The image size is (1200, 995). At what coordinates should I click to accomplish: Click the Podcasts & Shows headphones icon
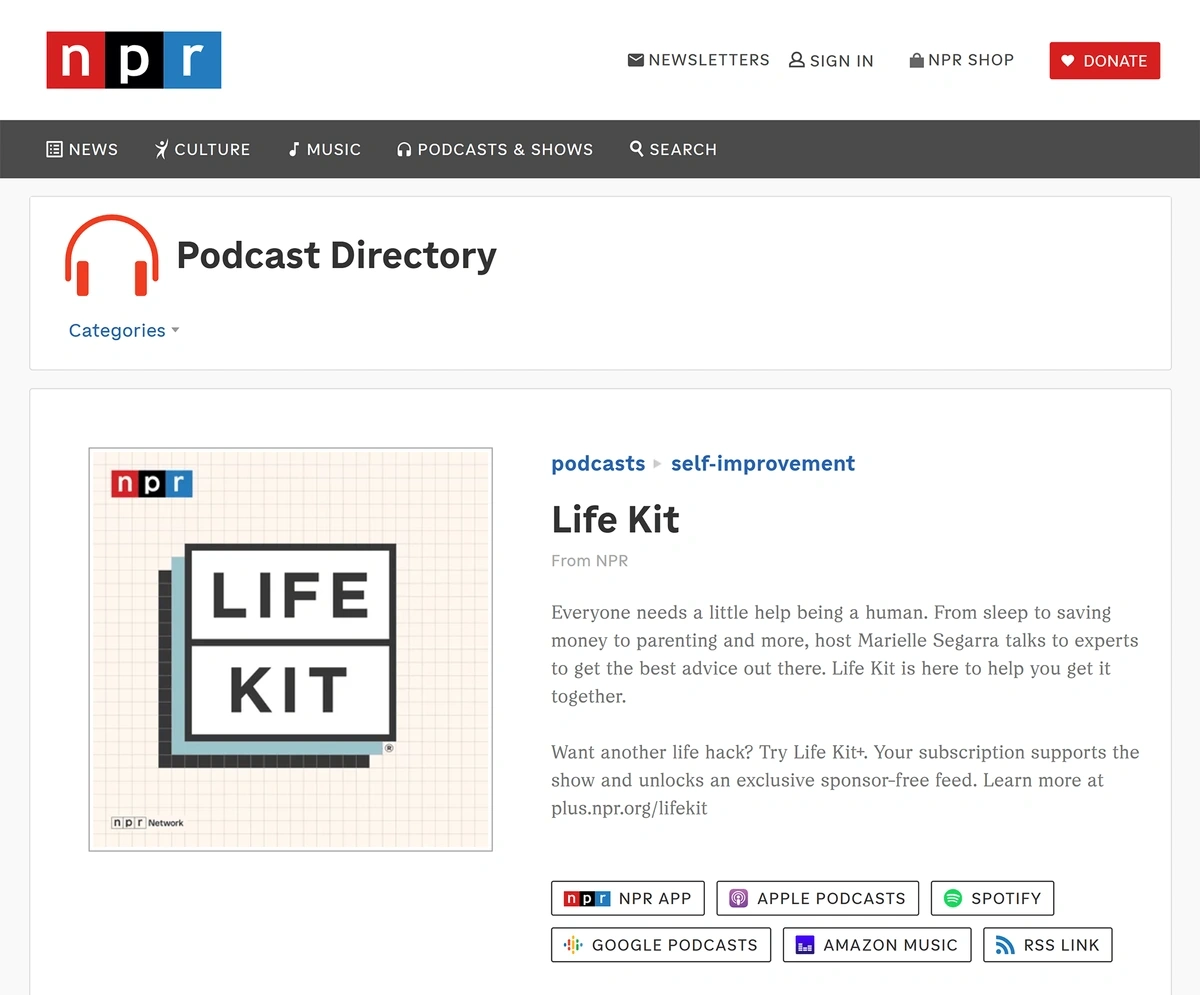(404, 149)
